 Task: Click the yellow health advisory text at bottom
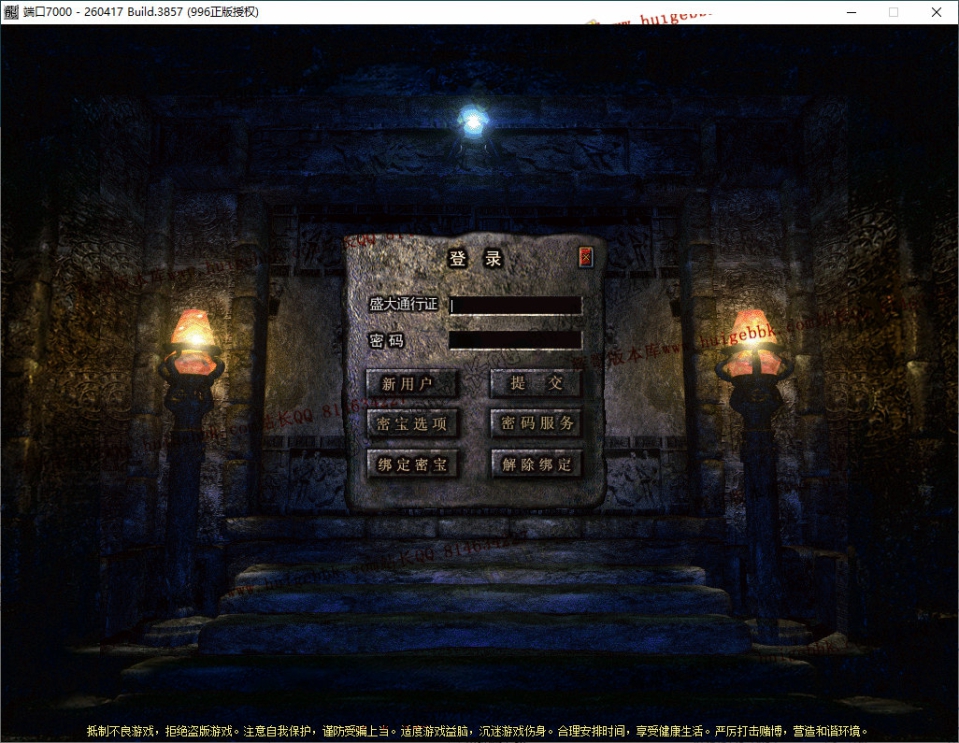[477, 731]
